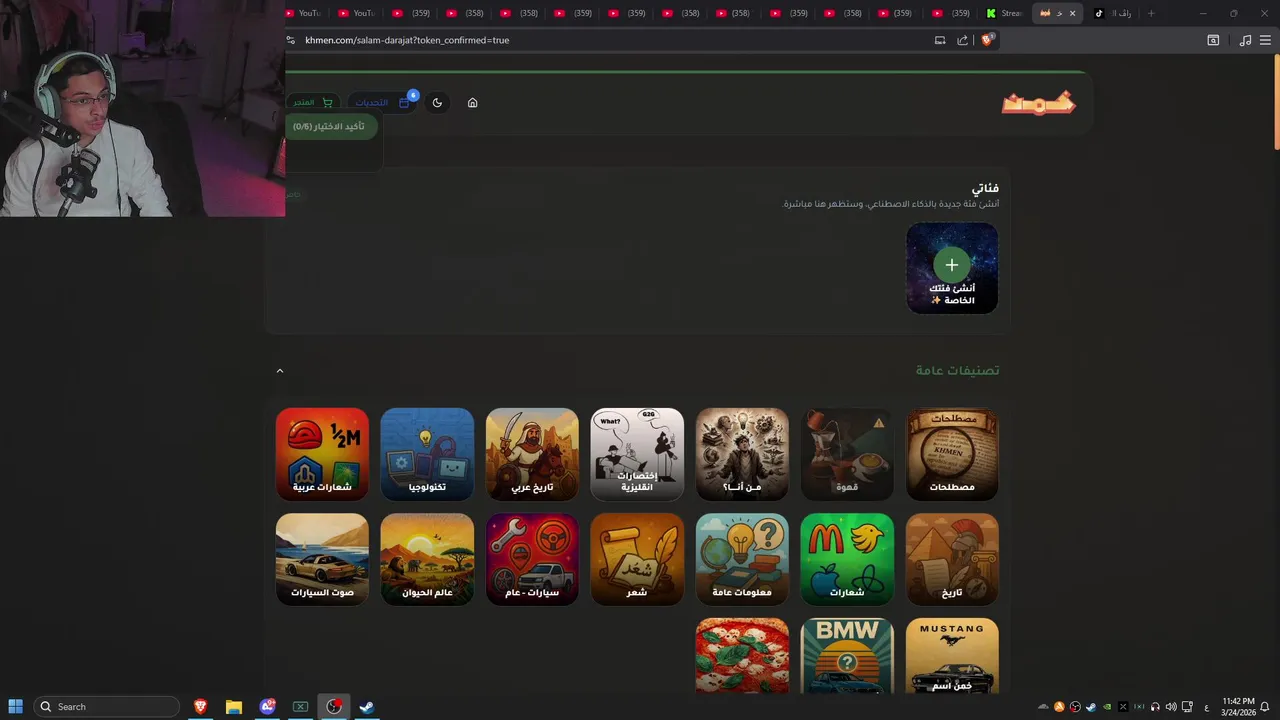The width and height of the screenshot is (1280, 720).
Task: Select the تكنولوجيا category card
Action: [x=427, y=454]
